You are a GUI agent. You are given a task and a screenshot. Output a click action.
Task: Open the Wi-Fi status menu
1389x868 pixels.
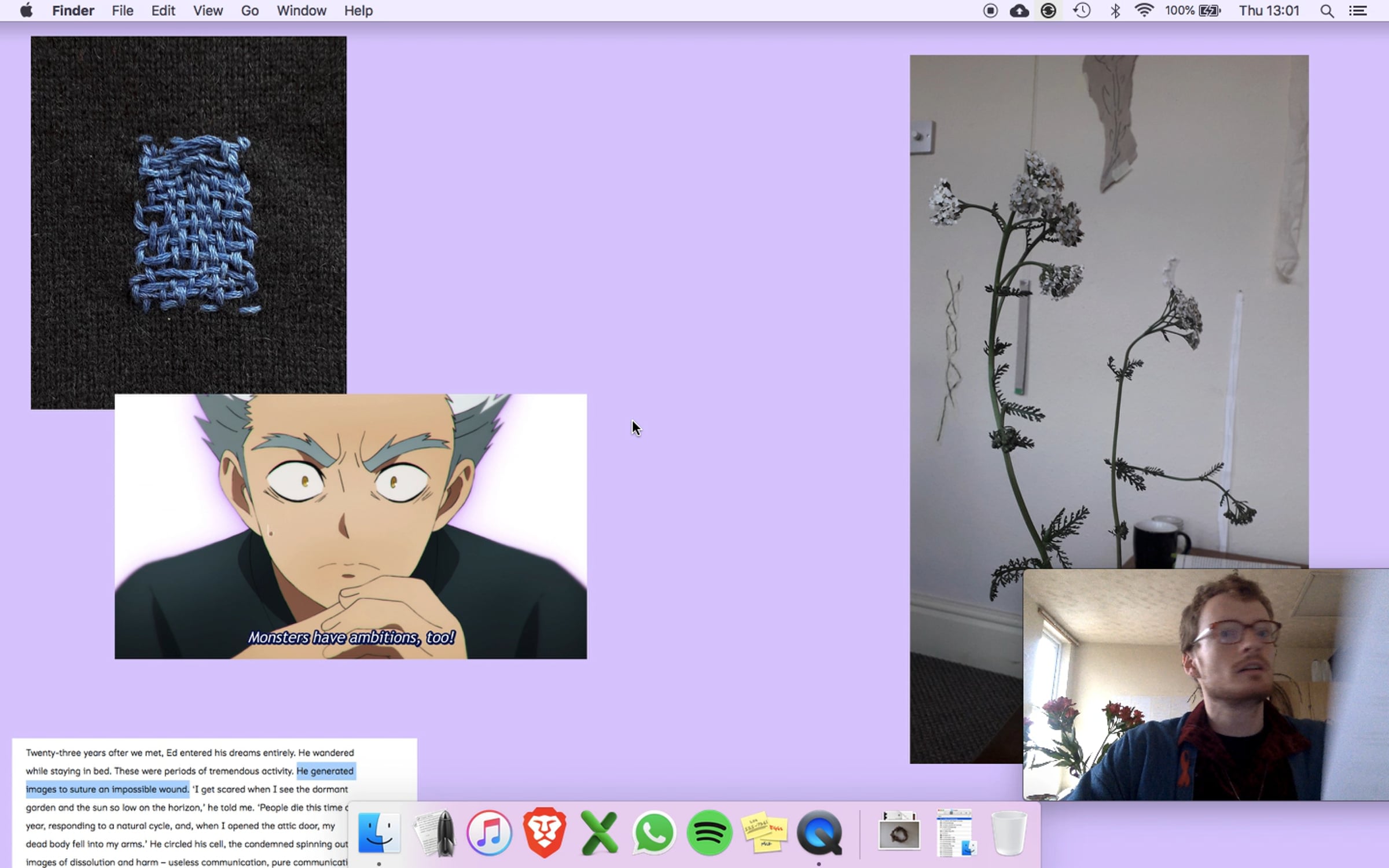click(1144, 10)
